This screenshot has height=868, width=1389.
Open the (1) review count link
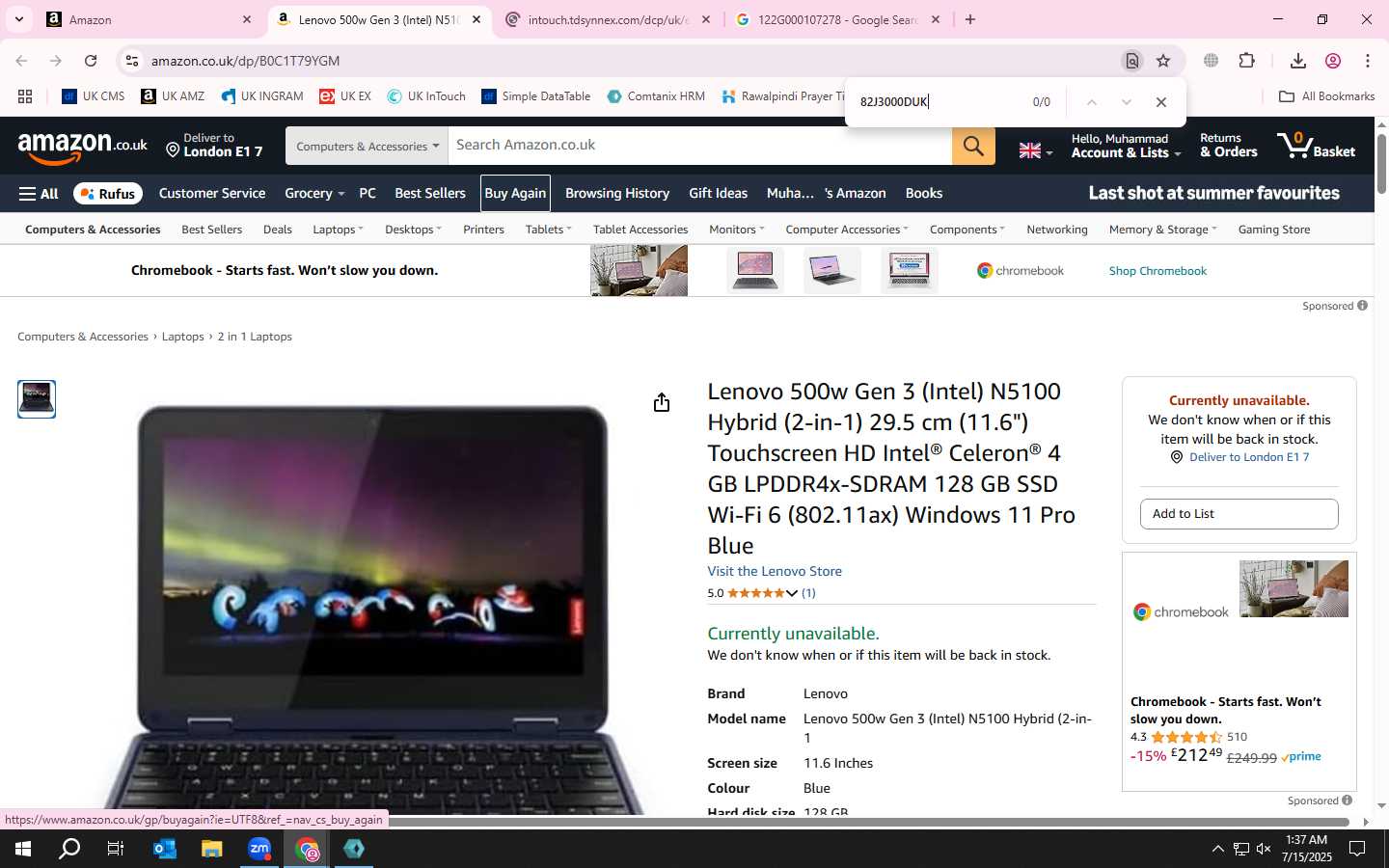pyautogui.click(x=808, y=593)
